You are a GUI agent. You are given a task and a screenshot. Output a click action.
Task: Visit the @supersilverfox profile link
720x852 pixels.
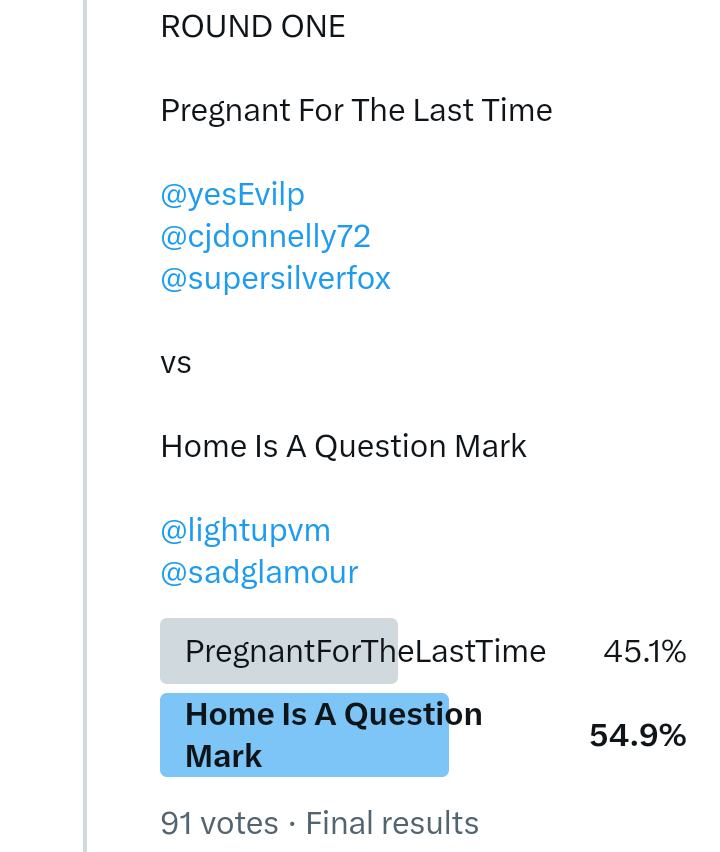[x=275, y=278]
